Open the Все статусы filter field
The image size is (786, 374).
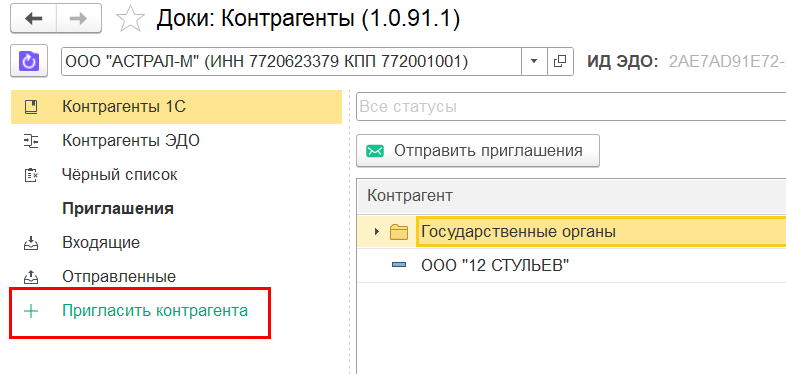(x=571, y=107)
